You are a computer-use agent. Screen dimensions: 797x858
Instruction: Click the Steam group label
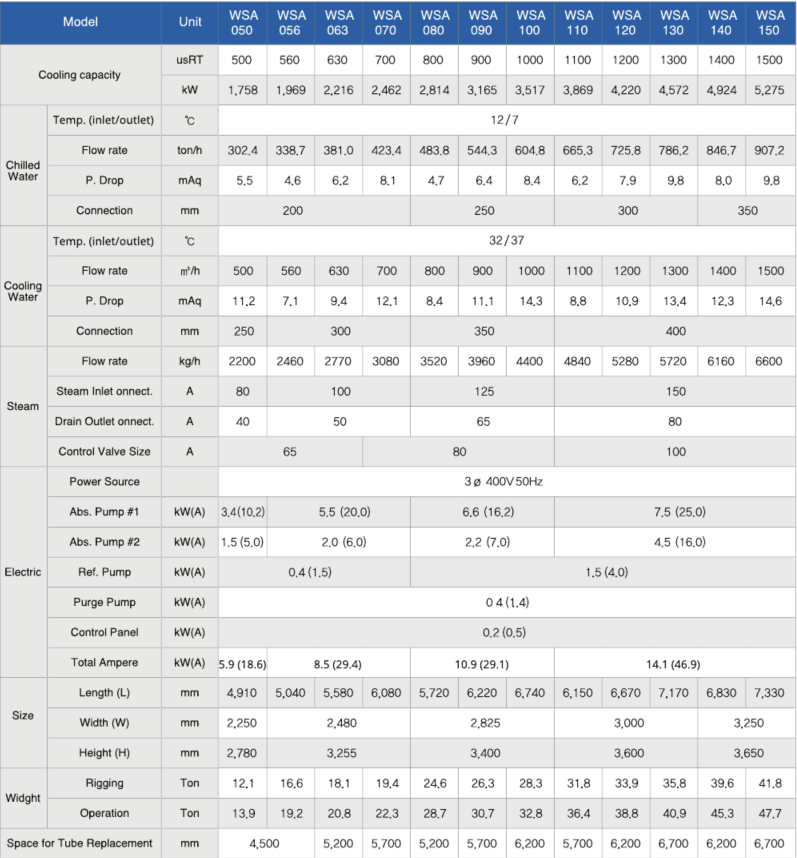click(23, 407)
